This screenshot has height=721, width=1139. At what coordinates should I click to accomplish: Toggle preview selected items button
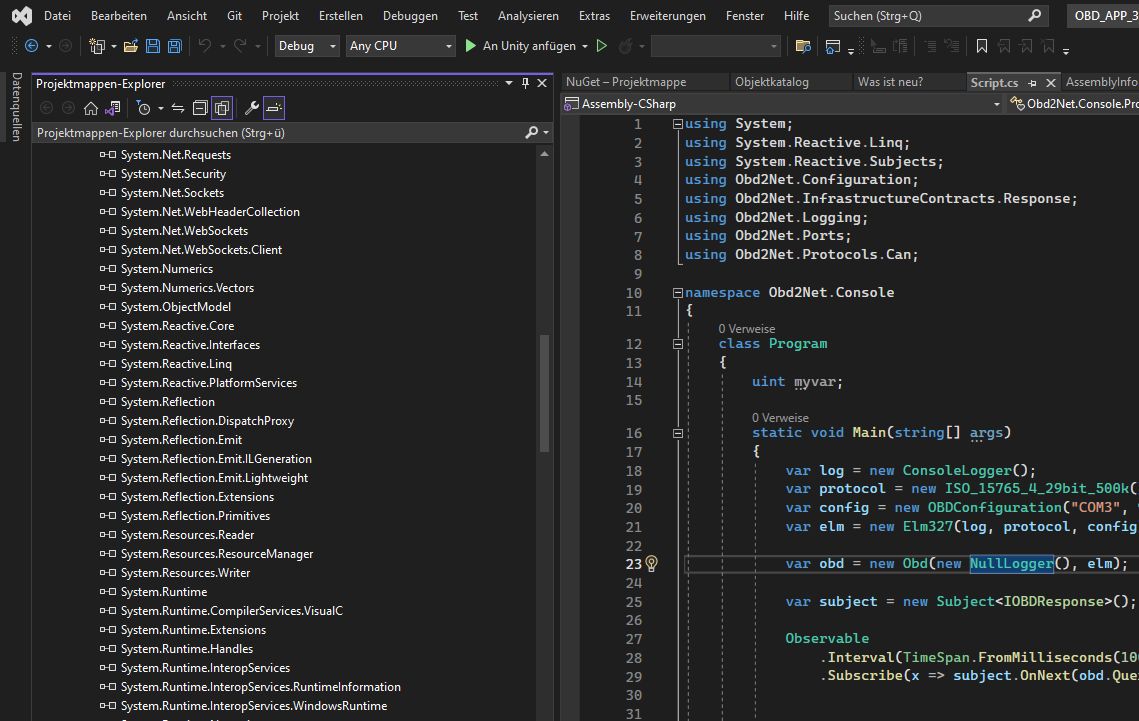coord(275,108)
